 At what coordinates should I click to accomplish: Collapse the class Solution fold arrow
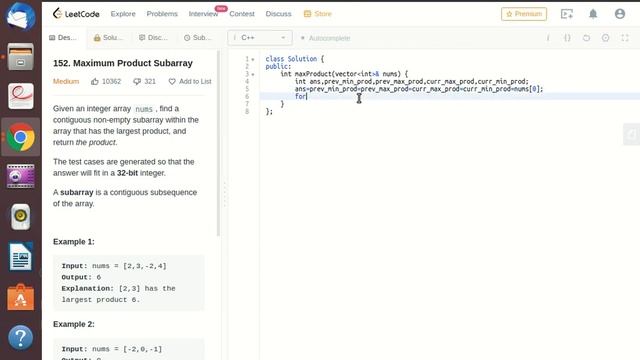(253, 60)
